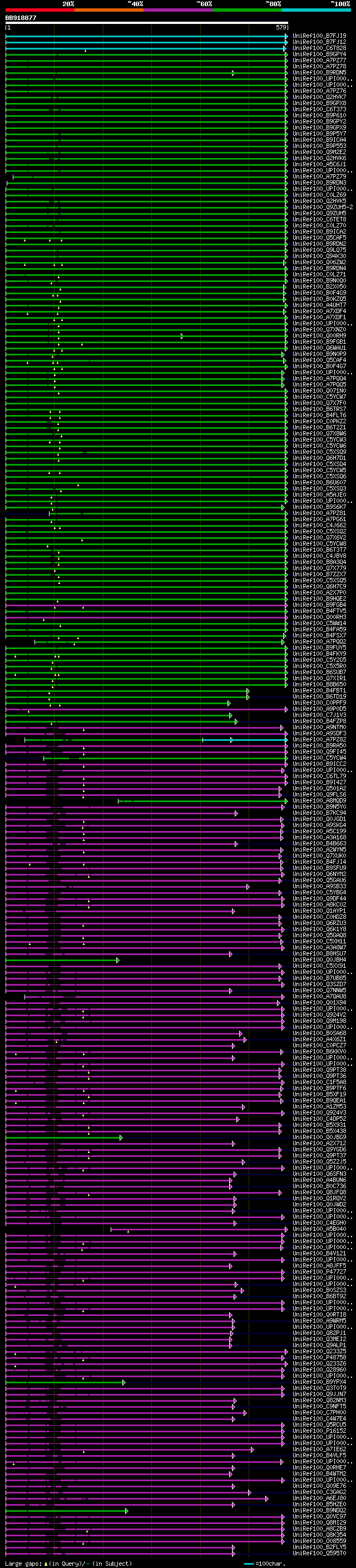Open the UniRef100_C0PKZ2 entry
356x1568 pixels.
319,421
